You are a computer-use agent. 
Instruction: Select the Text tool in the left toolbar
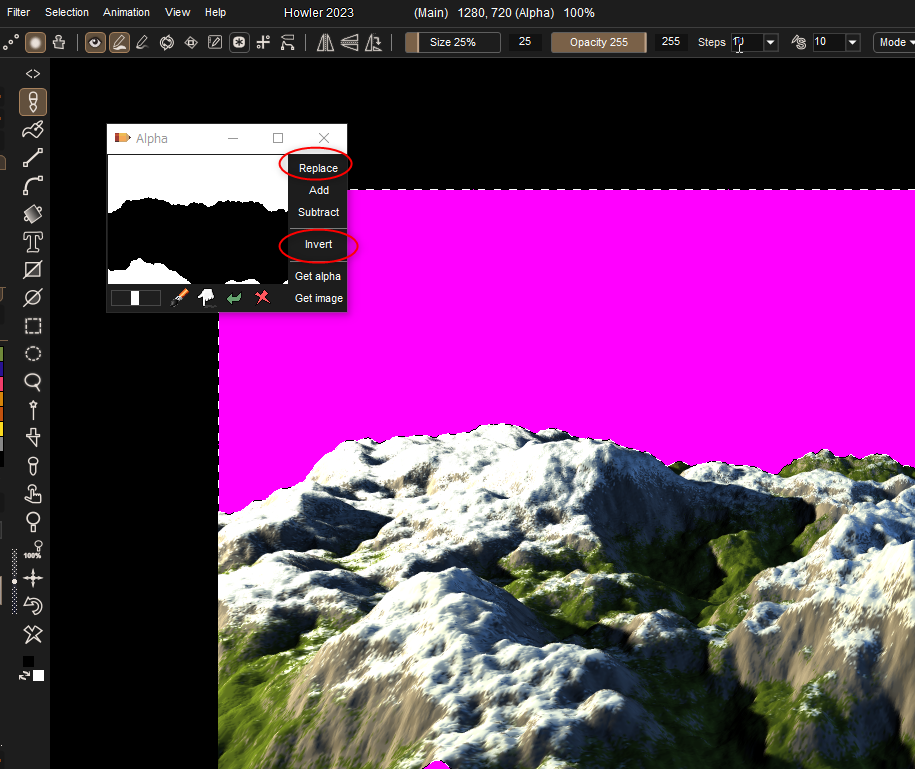[33, 242]
